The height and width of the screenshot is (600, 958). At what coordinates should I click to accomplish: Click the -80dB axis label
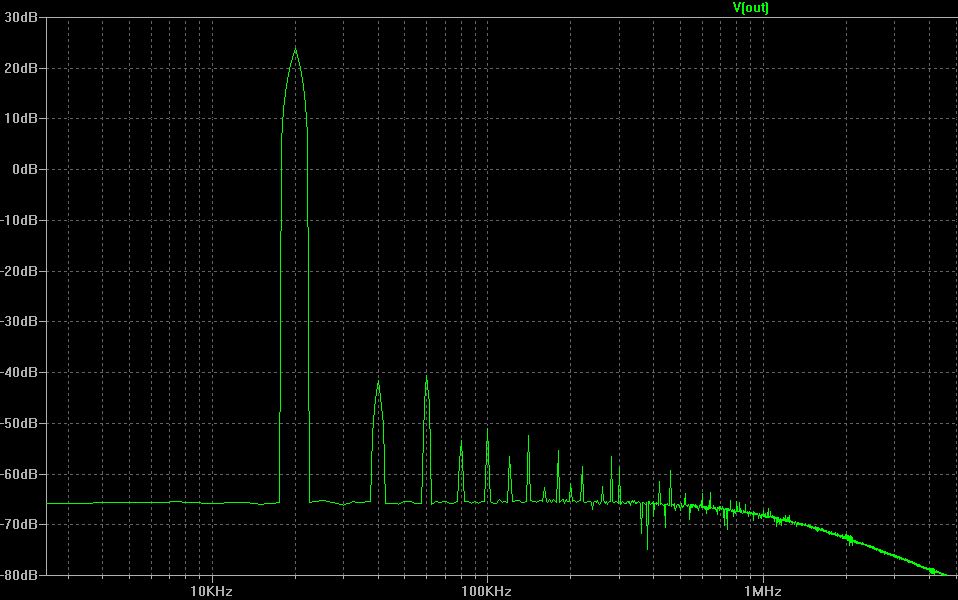tap(19, 575)
